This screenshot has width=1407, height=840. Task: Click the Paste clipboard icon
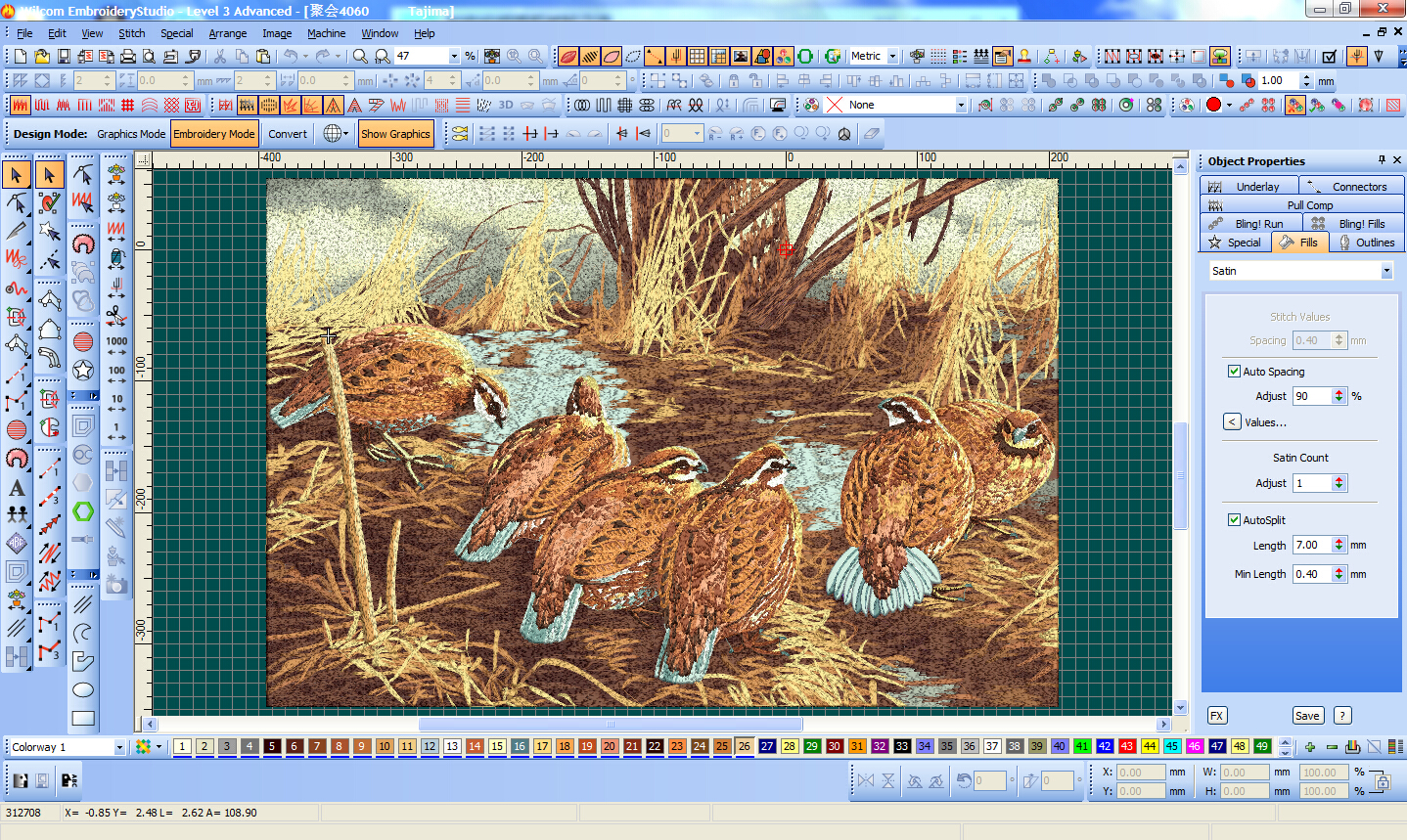[x=264, y=57]
